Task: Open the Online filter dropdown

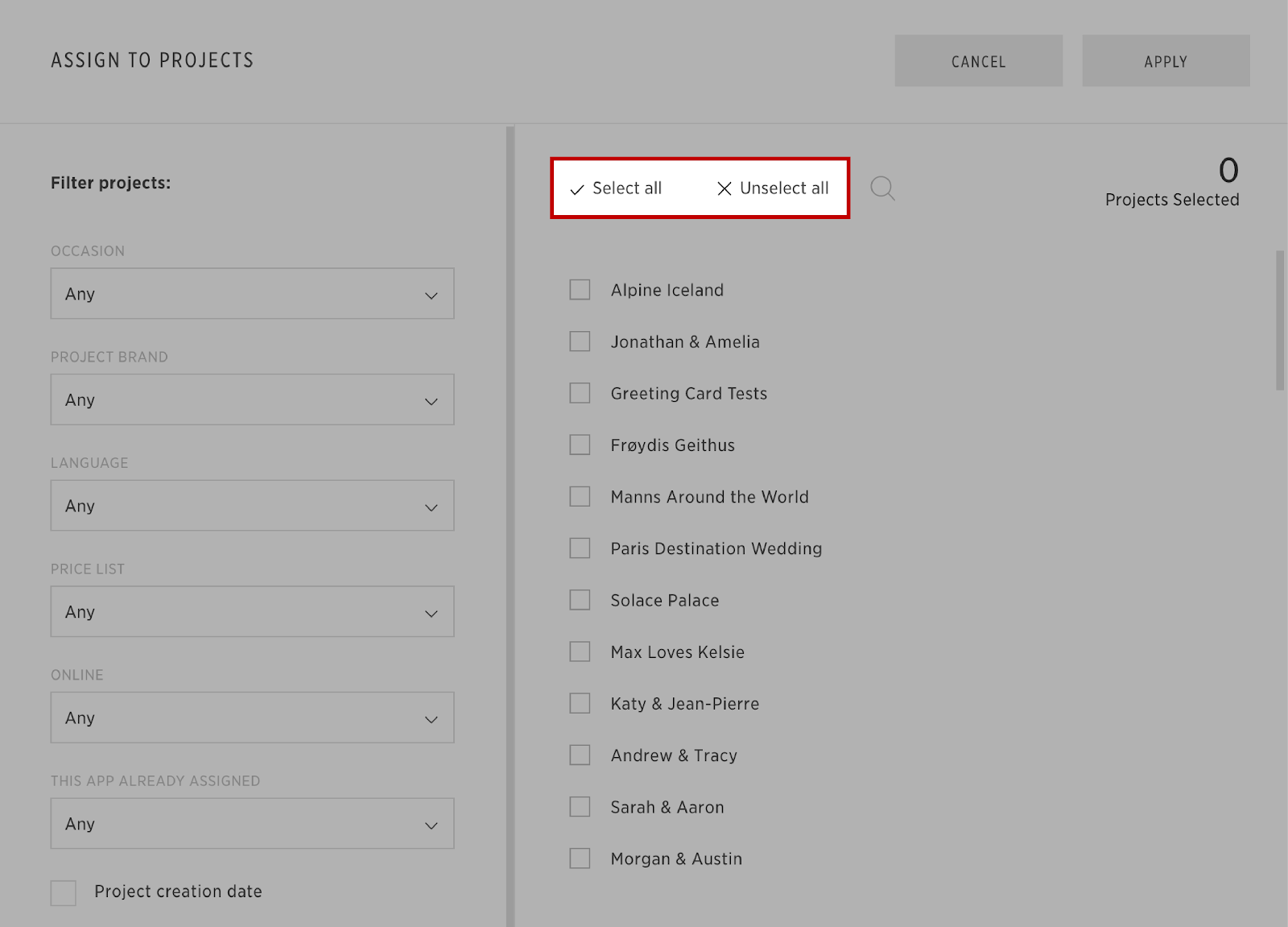Action: [252, 718]
